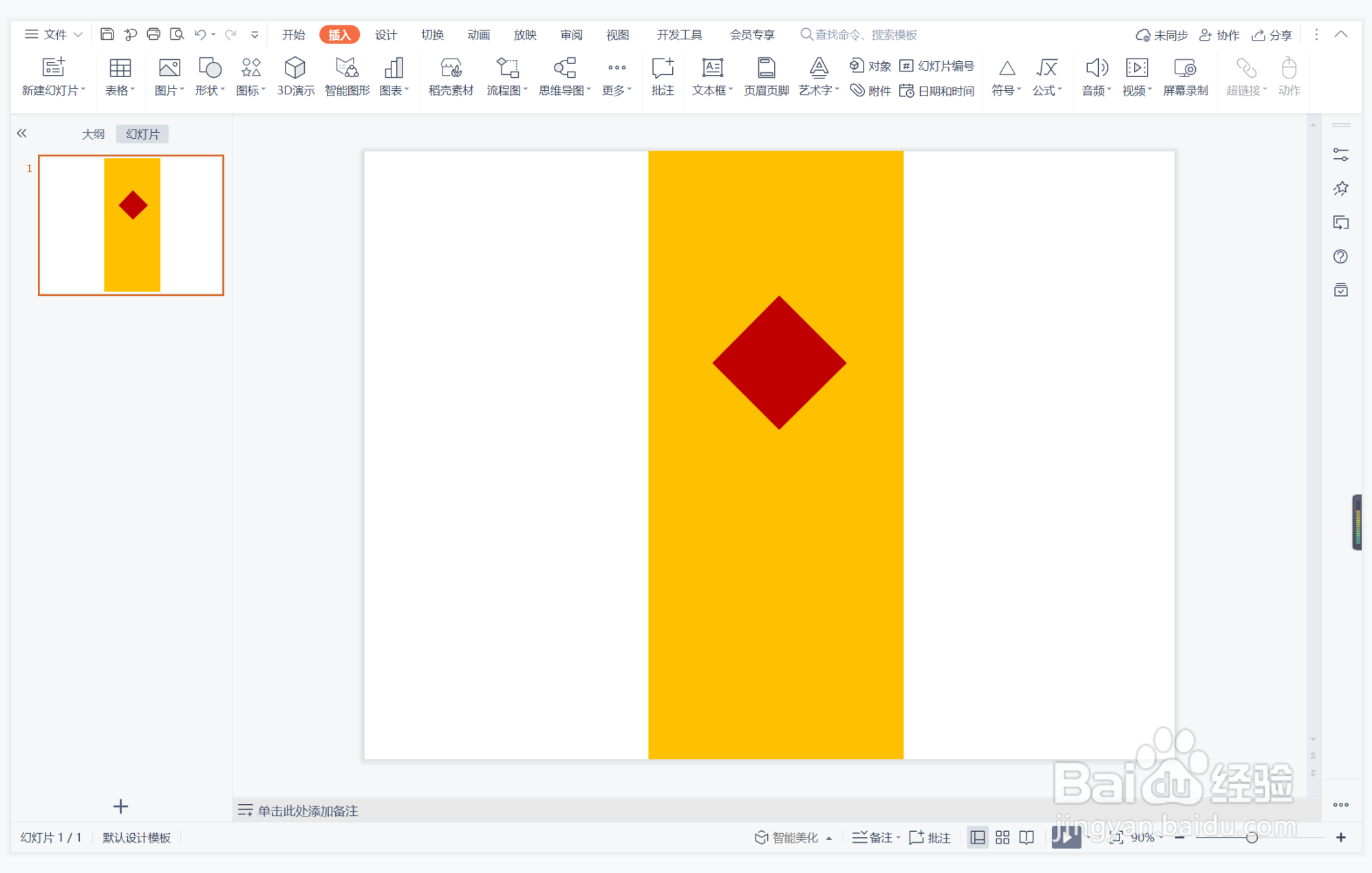Switch to reading view mode
Image resolution: width=1372 pixels, height=873 pixels.
[x=1027, y=837]
